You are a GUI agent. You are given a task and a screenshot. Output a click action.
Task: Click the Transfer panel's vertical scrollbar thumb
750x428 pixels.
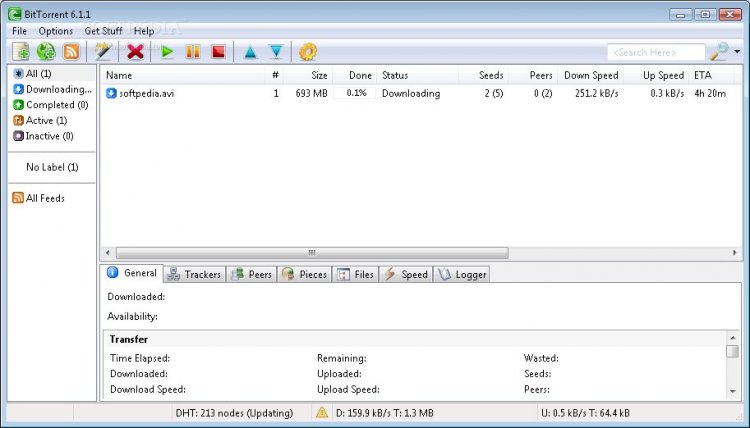click(732, 351)
